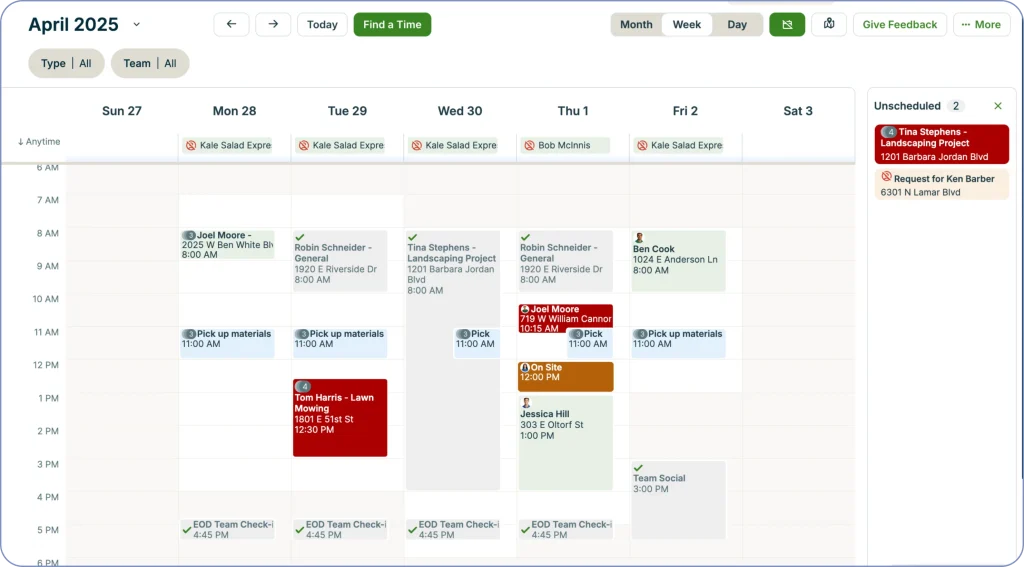Select the Sat 3 day header
The image size is (1024, 567).
pyautogui.click(x=798, y=111)
